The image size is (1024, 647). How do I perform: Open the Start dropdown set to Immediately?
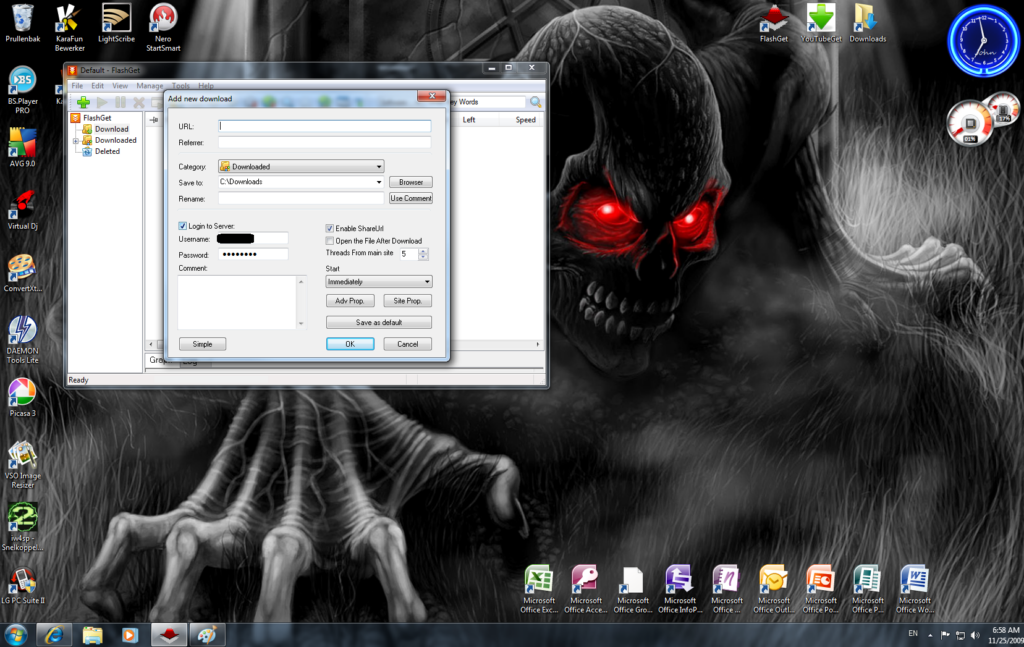(x=379, y=282)
